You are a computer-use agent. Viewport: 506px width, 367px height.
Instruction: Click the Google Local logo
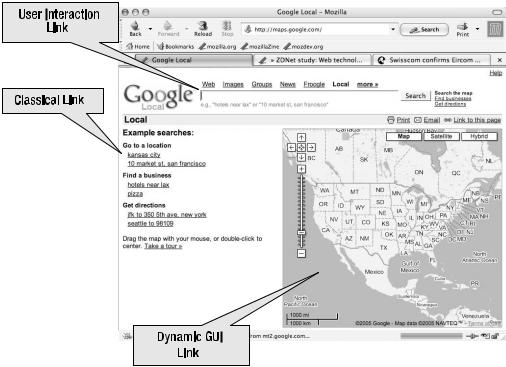pos(158,96)
